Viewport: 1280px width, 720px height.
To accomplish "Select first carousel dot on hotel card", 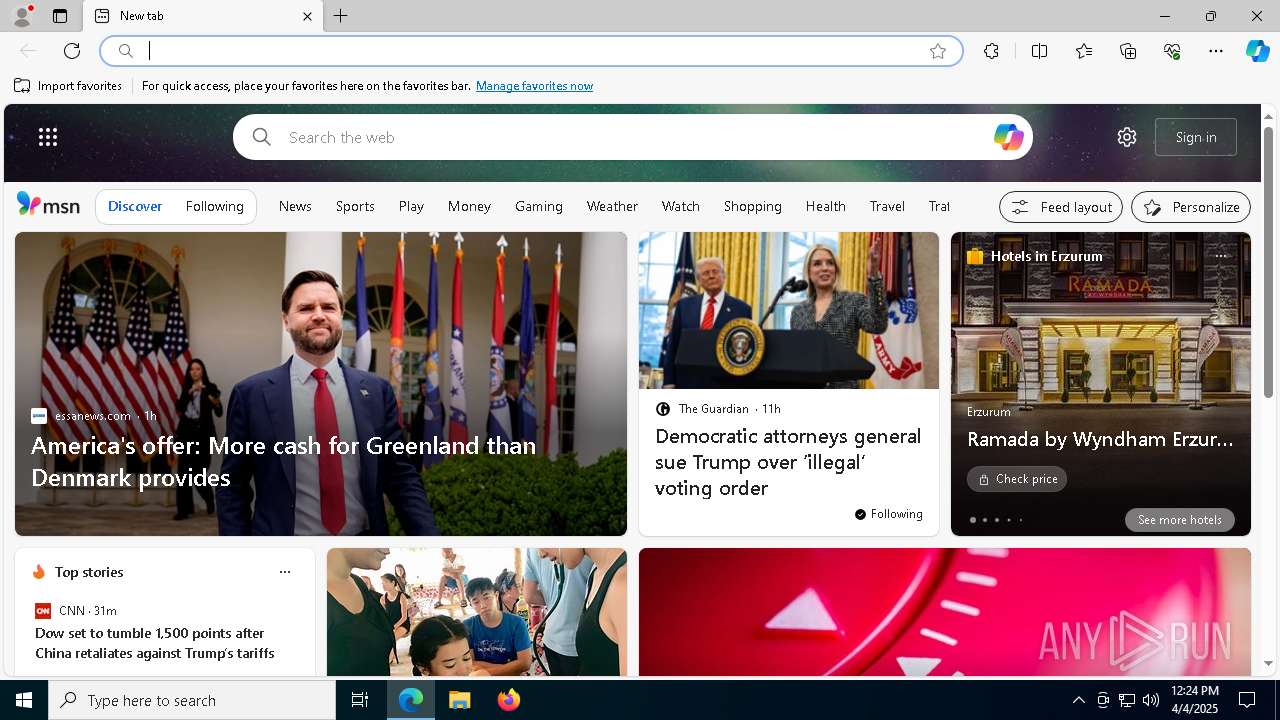I will [x=973, y=520].
